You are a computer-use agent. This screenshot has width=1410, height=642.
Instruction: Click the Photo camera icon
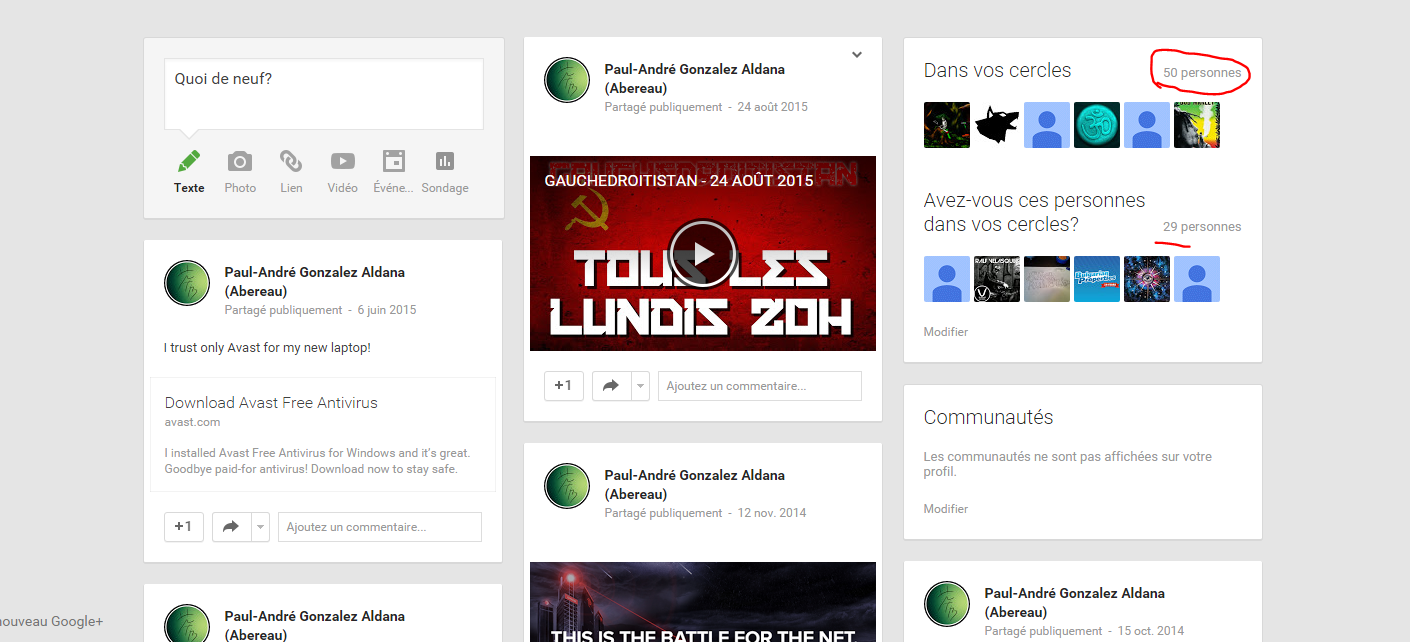click(x=240, y=161)
